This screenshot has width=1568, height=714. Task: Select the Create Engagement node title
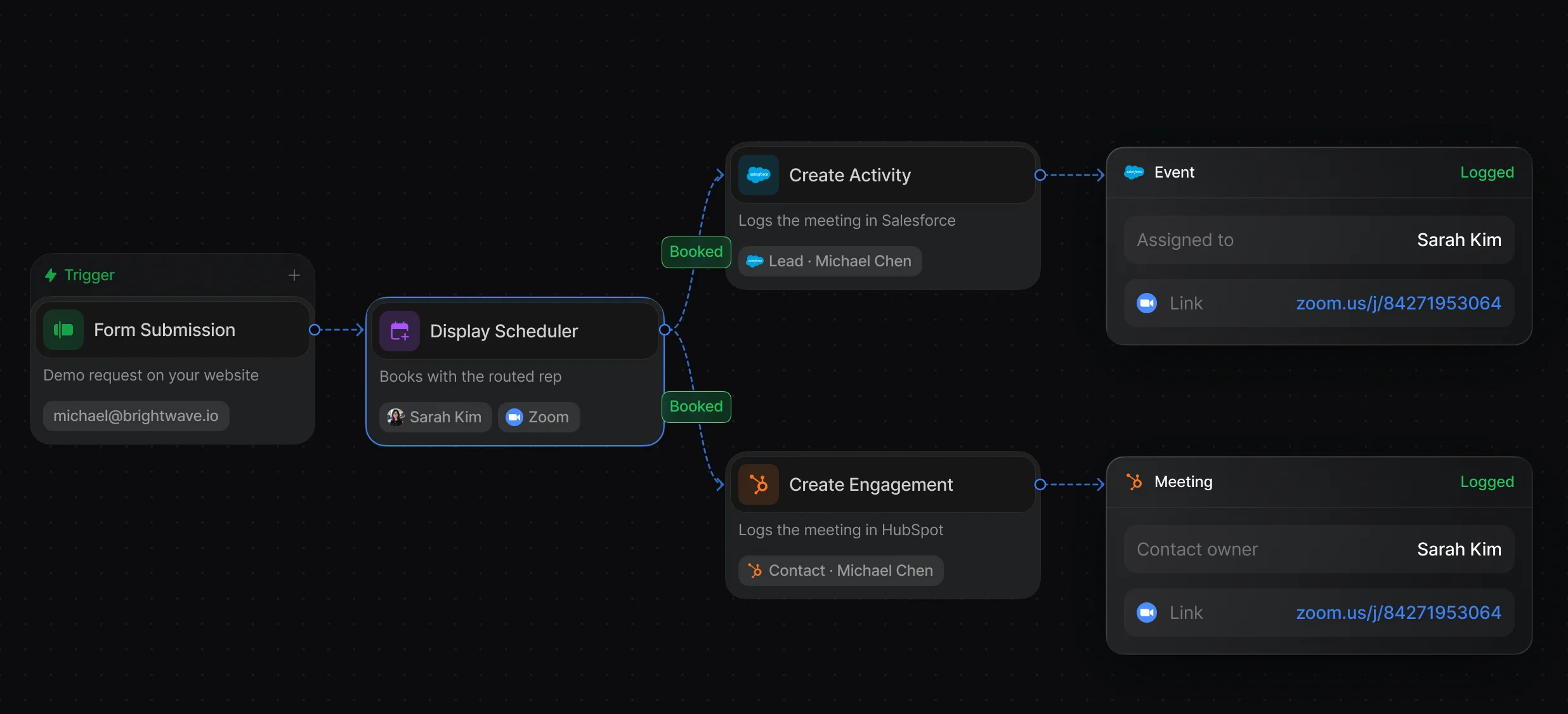click(871, 484)
